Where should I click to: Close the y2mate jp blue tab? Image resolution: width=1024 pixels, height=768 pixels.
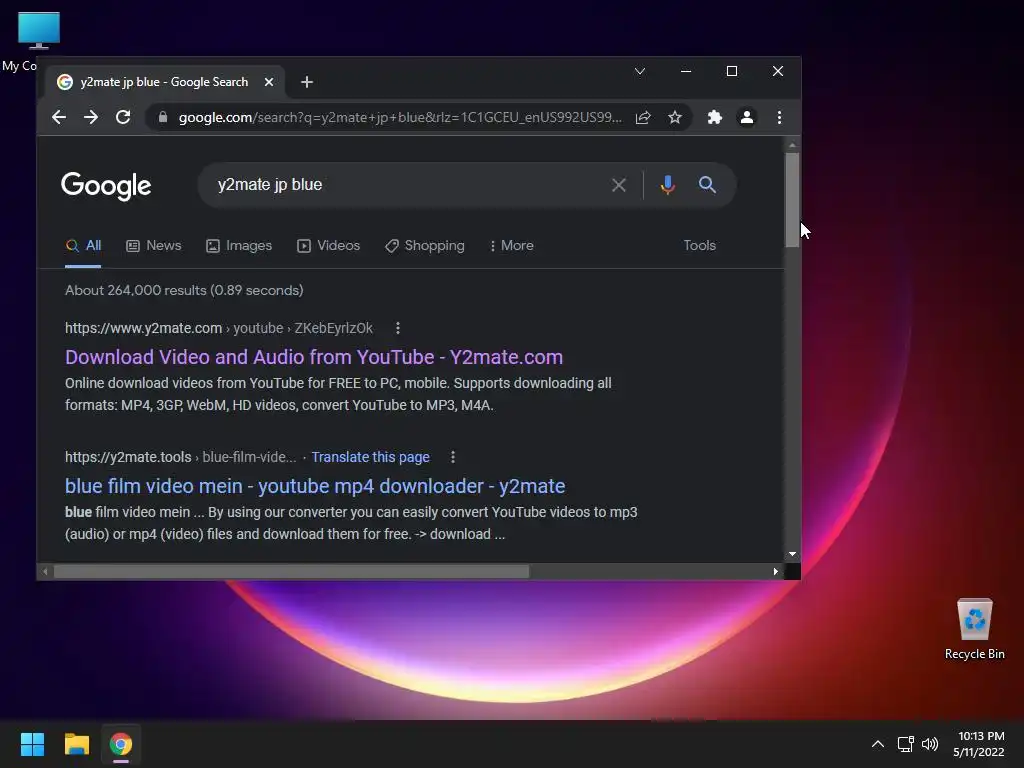269,82
